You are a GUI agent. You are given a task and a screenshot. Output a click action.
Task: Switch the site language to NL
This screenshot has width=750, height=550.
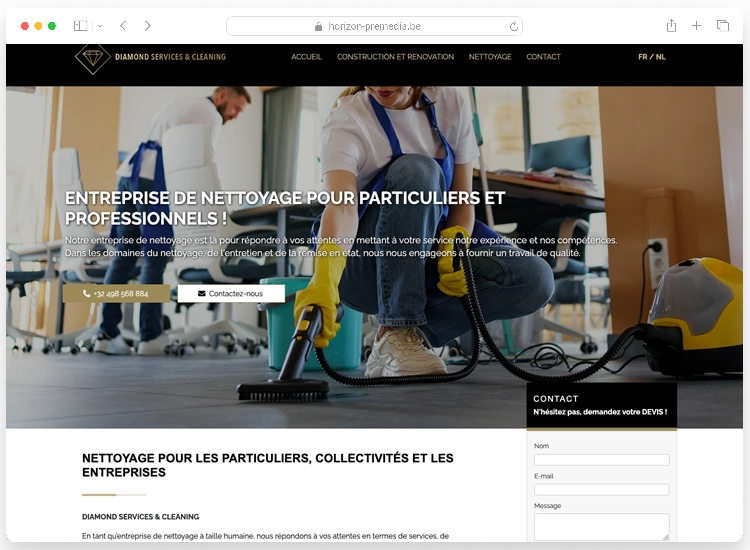coord(661,57)
